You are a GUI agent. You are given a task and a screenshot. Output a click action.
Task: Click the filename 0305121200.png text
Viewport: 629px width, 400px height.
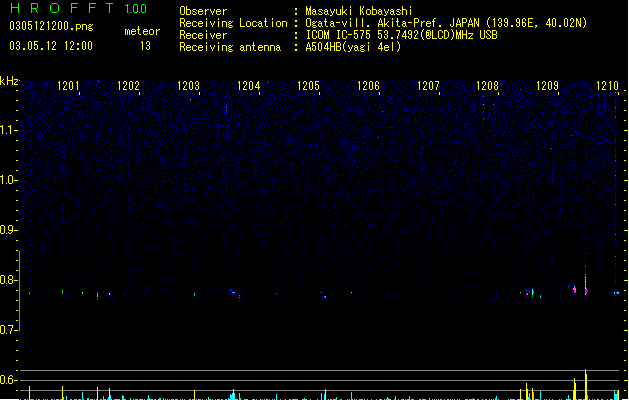tap(51, 26)
